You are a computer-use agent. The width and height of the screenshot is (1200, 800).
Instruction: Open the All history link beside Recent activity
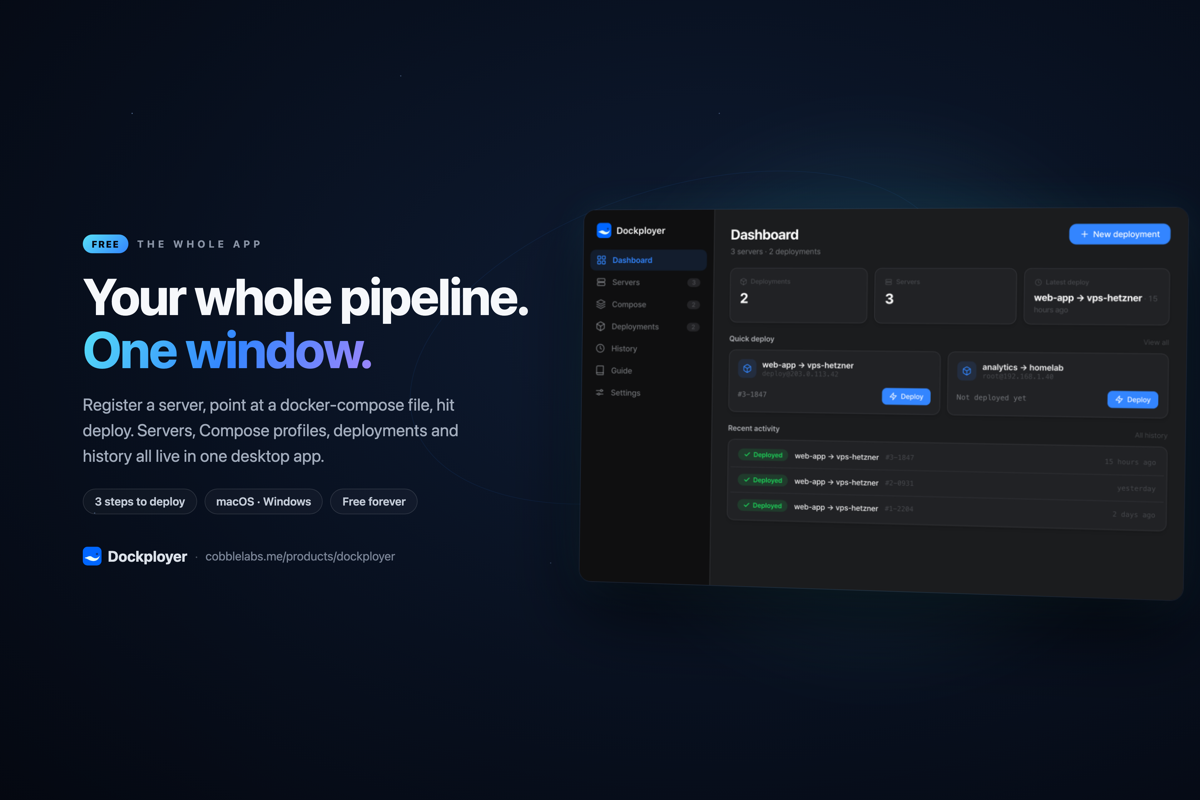pyautogui.click(x=1151, y=436)
